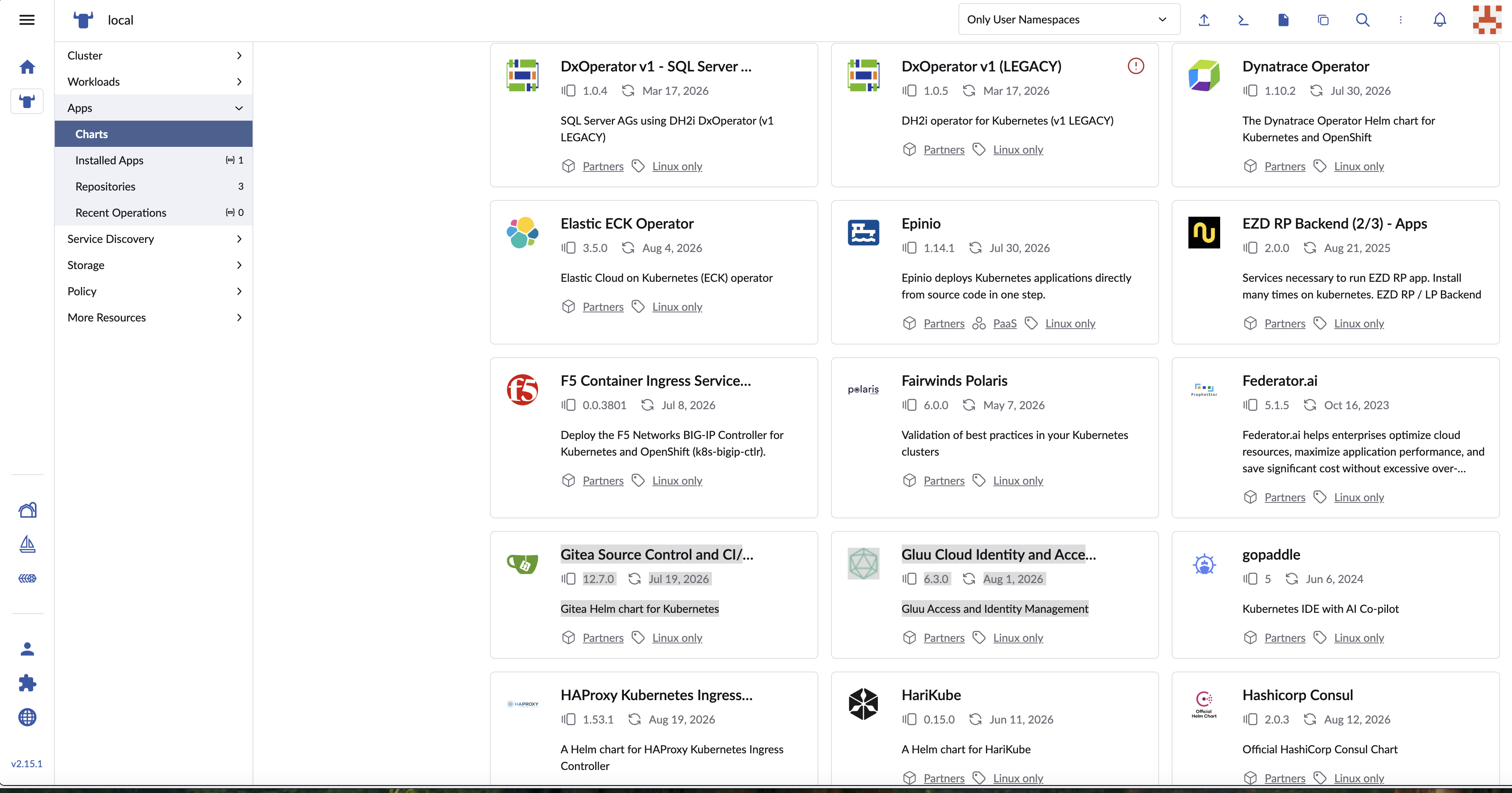Viewport: 1512px width, 793px height.
Task: Click PaaS category link on Epinio
Action: click(x=1004, y=323)
